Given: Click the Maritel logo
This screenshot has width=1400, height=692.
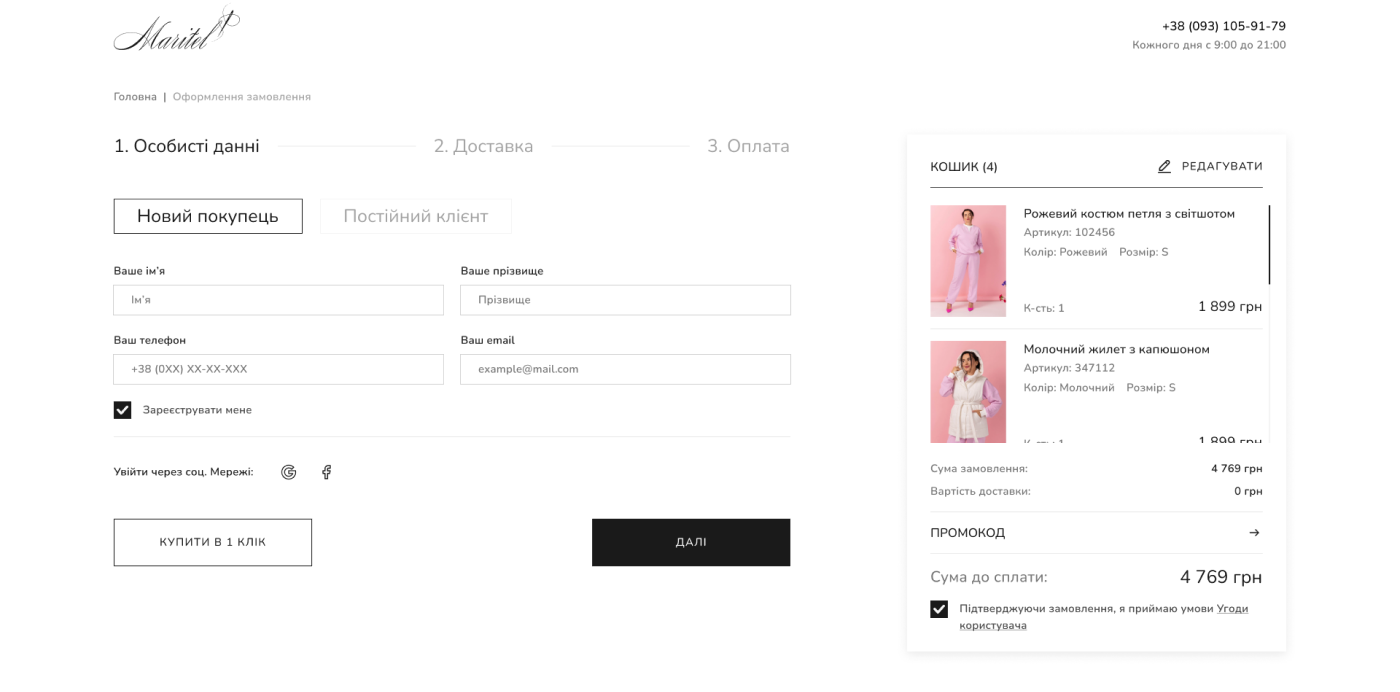Looking at the screenshot, I should (176, 31).
